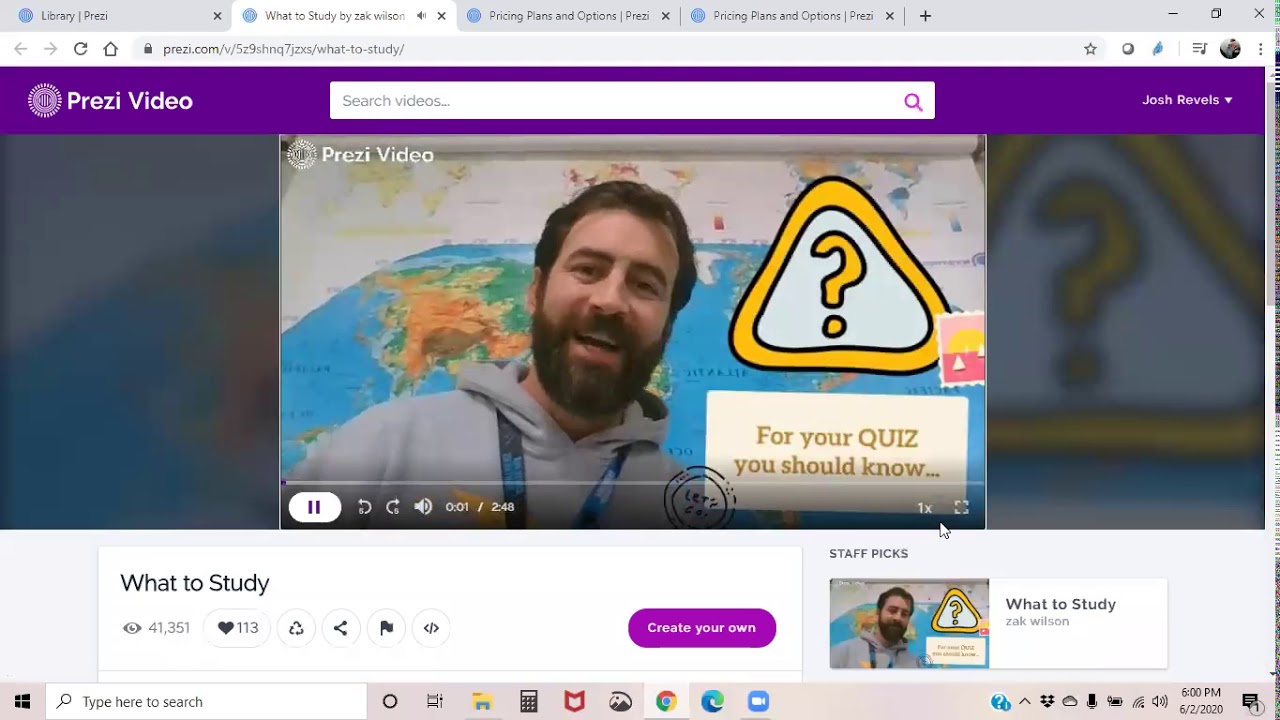Pause the video playback
The image size is (1280, 720).
[x=314, y=507]
